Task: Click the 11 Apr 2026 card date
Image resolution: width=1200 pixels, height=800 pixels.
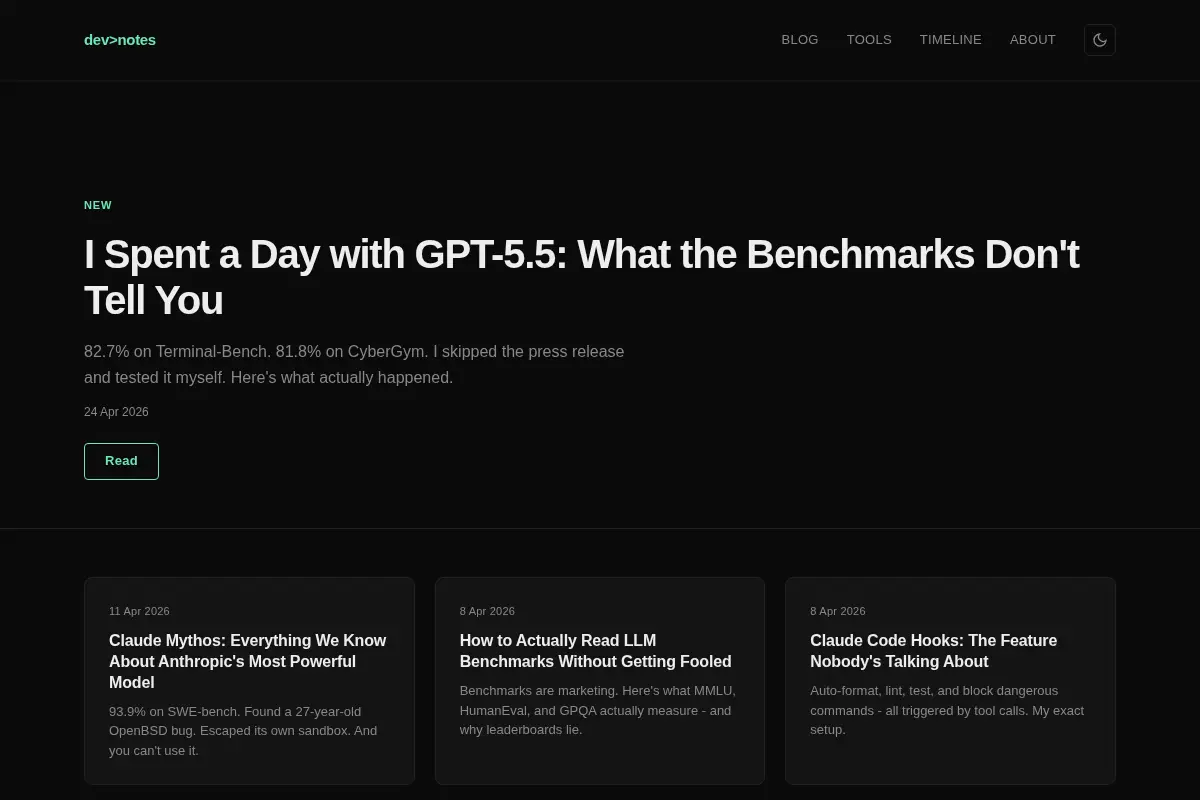Action: coord(139,611)
